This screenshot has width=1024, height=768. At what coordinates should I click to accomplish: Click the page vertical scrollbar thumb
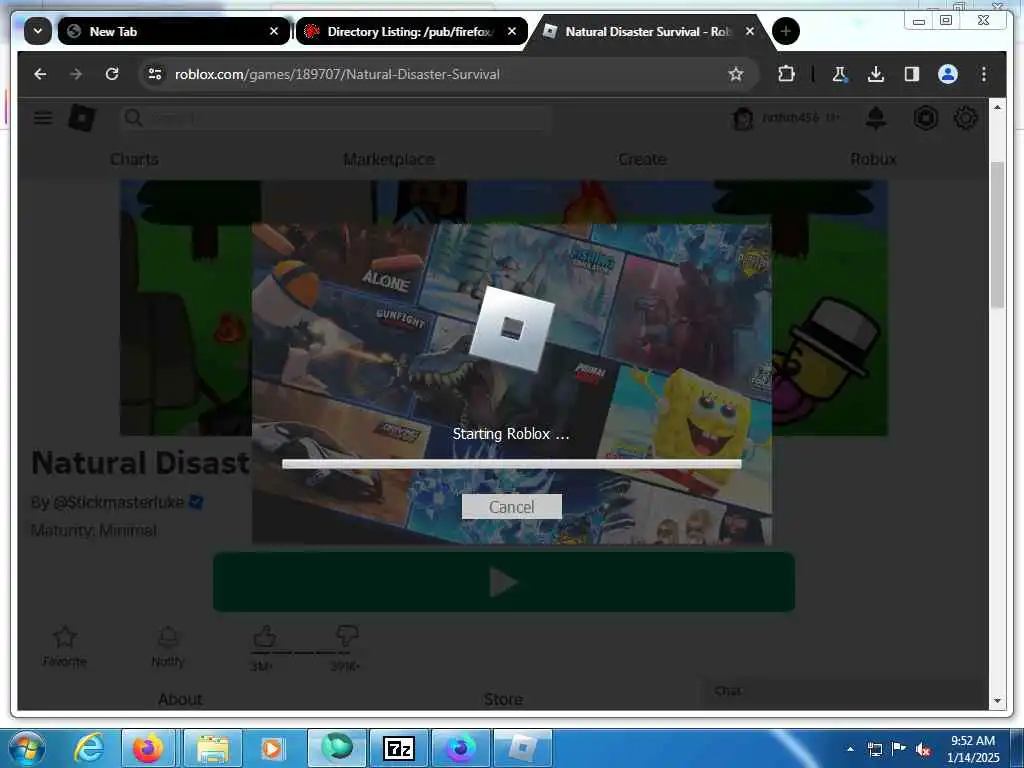pos(997,235)
